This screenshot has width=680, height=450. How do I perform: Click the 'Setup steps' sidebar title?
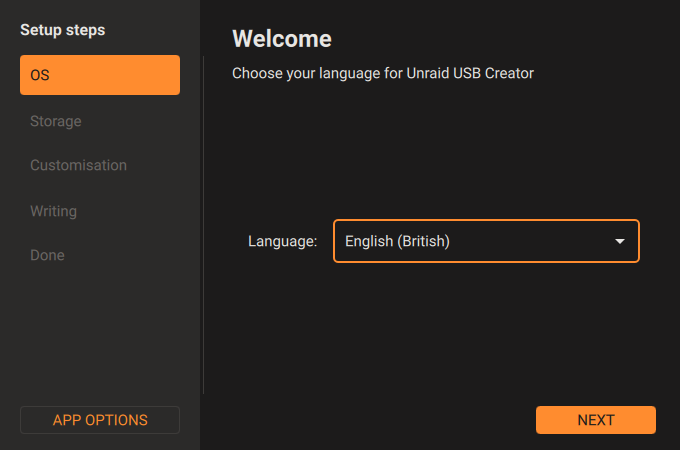pyautogui.click(x=63, y=30)
